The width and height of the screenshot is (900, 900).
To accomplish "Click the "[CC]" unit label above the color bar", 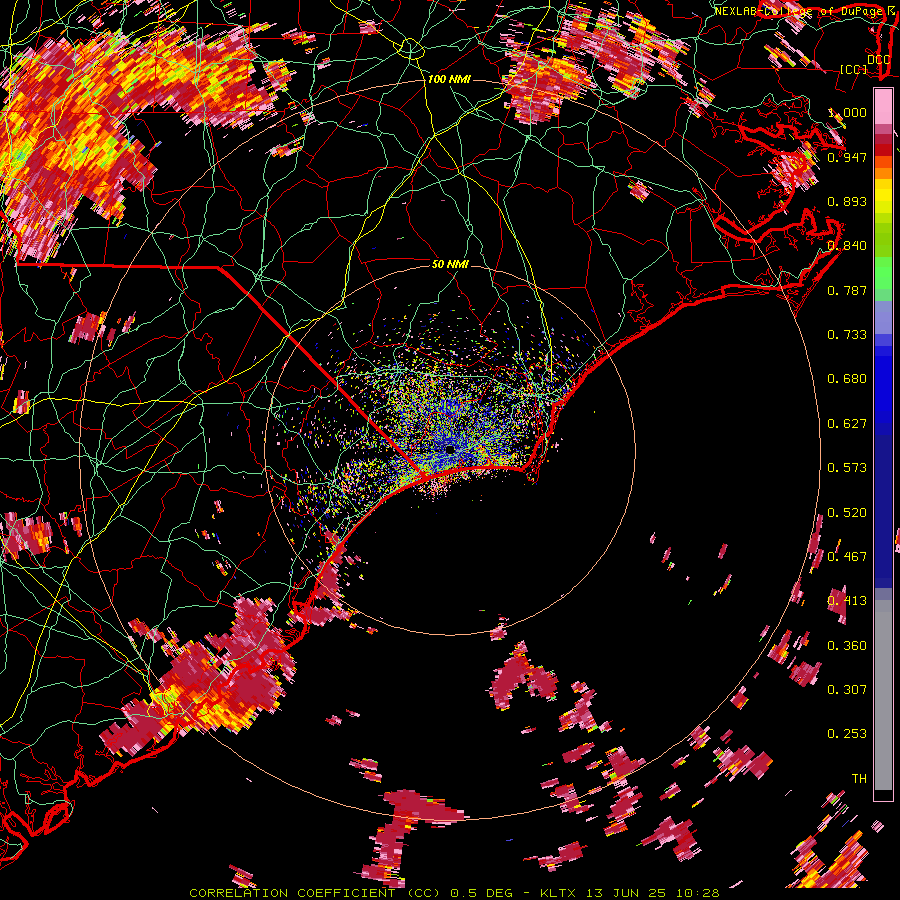I will pyautogui.click(x=854, y=69).
